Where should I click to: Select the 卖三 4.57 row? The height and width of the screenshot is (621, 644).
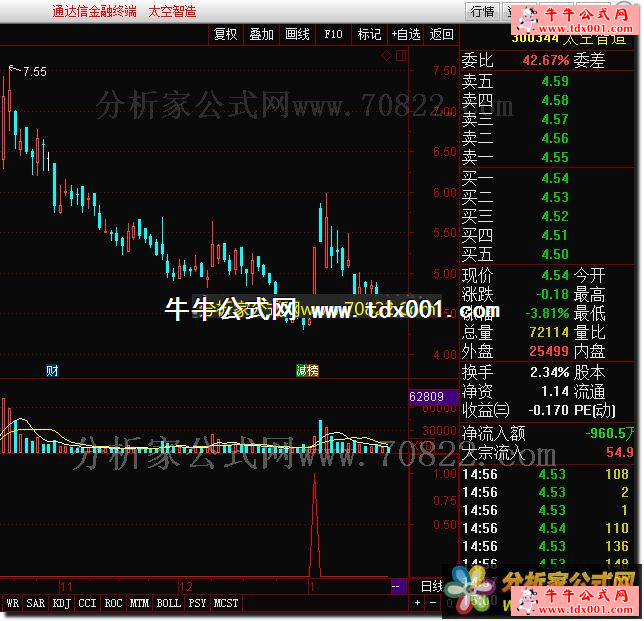(547, 119)
